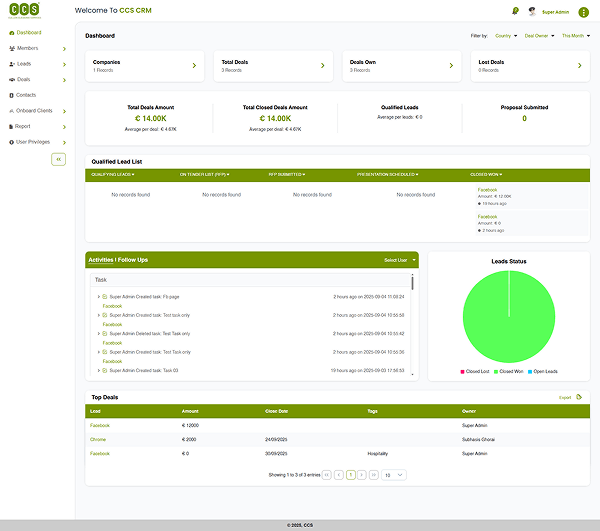600x531 pixels.
Task: Collapse the sidebar with the double-arrow button
Action: tap(58, 159)
